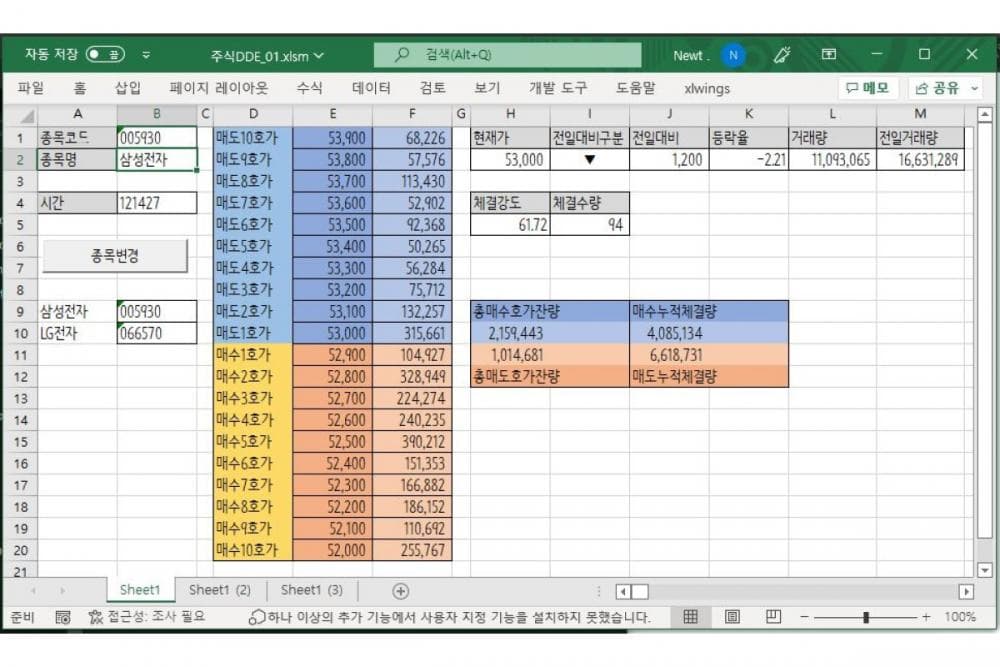The width and height of the screenshot is (1000, 667).
Task: Open the xlwings ribbon tab
Action: pos(707,89)
